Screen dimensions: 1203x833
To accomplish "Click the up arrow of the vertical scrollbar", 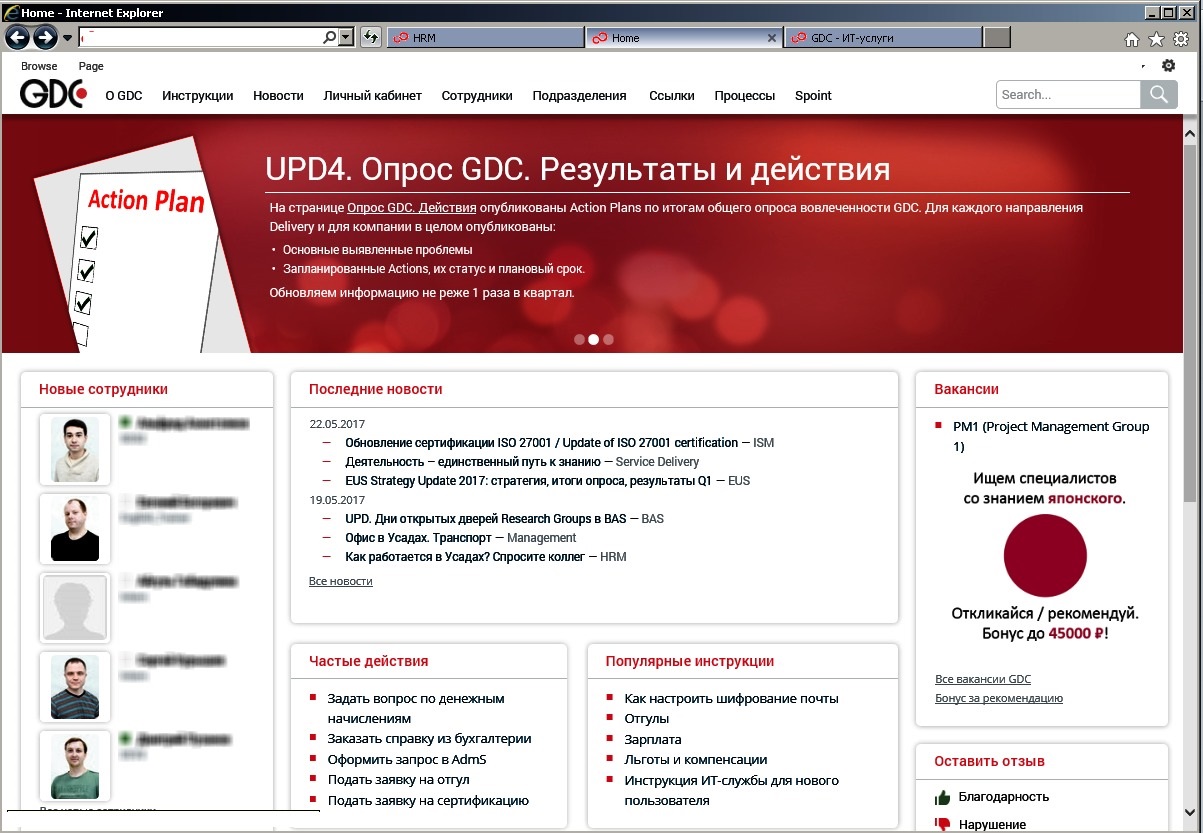I will (x=1190, y=131).
